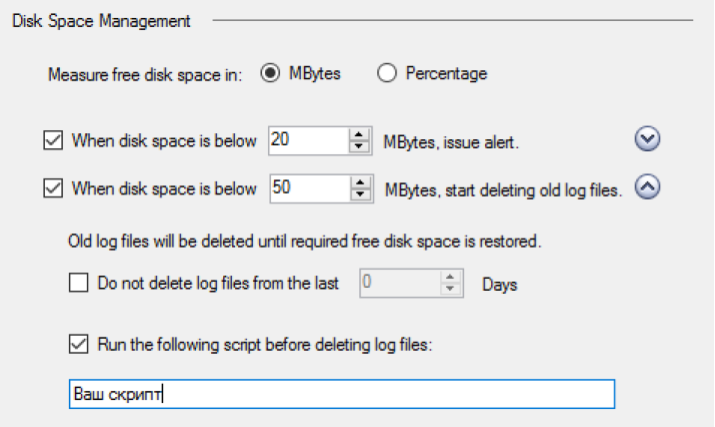Decrease the alert threshold below 20 MBytes
The width and height of the screenshot is (715, 427).
coord(358,146)
